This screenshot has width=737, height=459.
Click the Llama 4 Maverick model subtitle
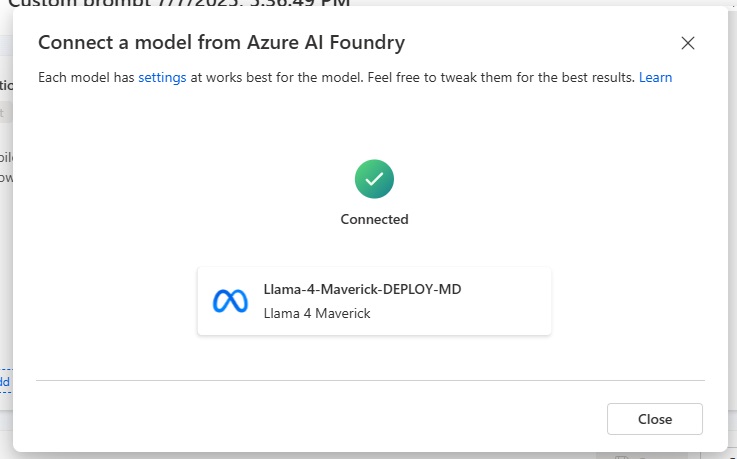coord(317,313)
